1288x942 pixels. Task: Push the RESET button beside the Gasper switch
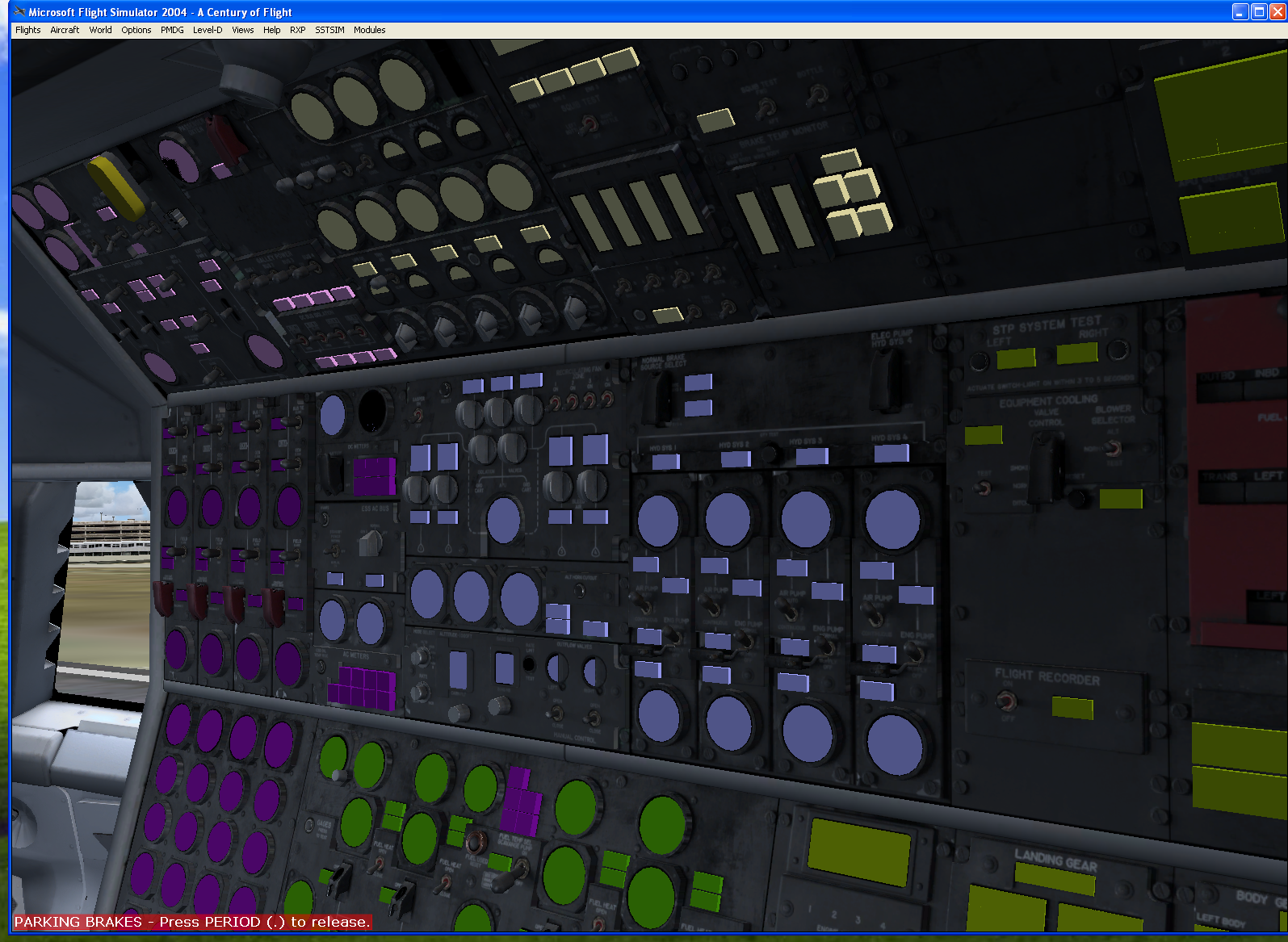(445, 391)
